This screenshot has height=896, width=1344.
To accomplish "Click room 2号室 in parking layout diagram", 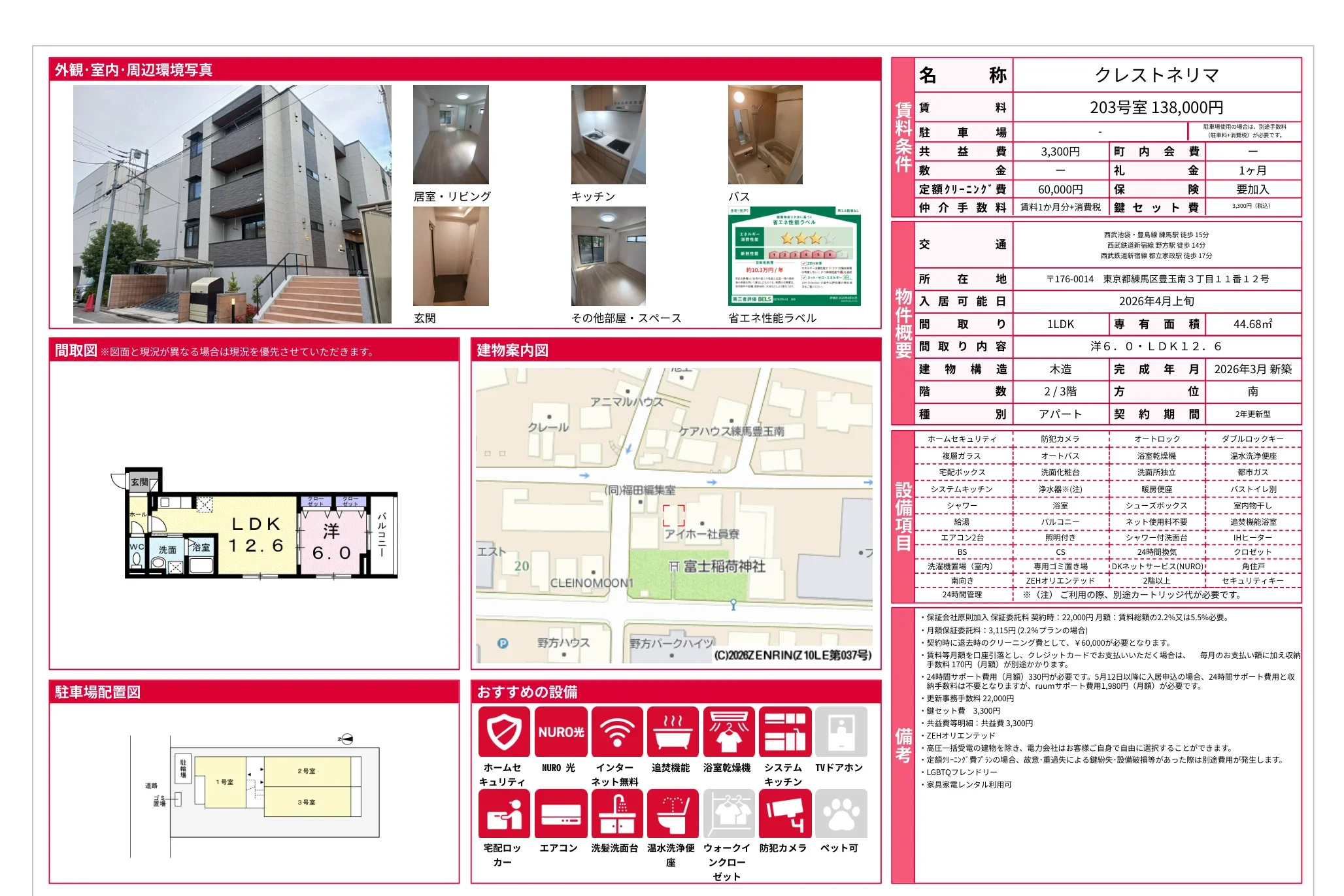I will (x=307, y=771).
